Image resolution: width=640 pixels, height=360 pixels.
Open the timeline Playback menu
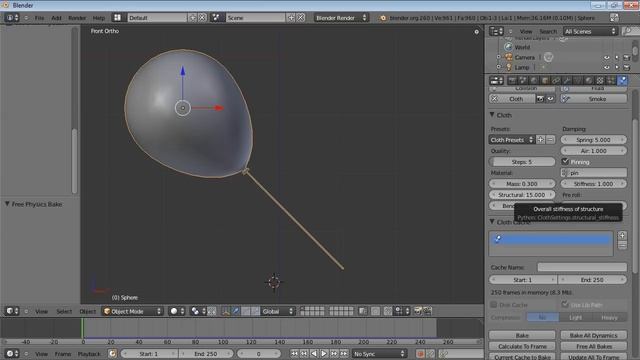coord(89,354)
